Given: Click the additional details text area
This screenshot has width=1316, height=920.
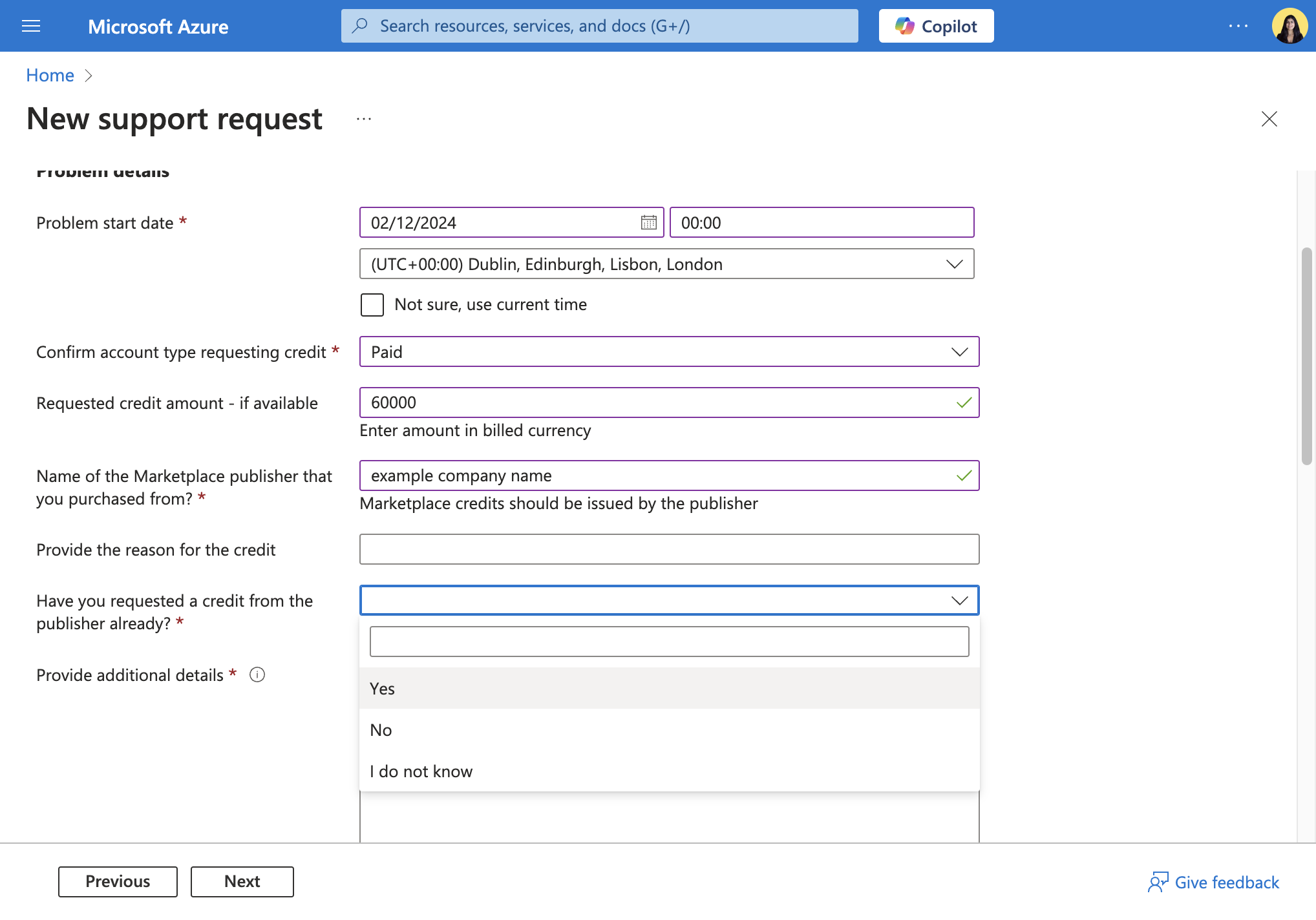Looking at the screenshot, I should (x=669, y=817).
